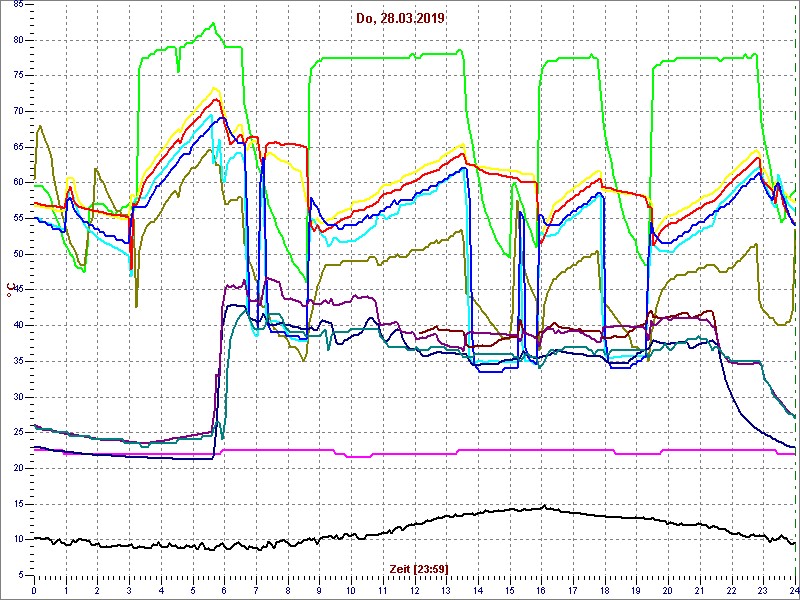Choose temperature axis value 25
The height and width of the screenshot is (600, 800).
click(x=17, y=433)
